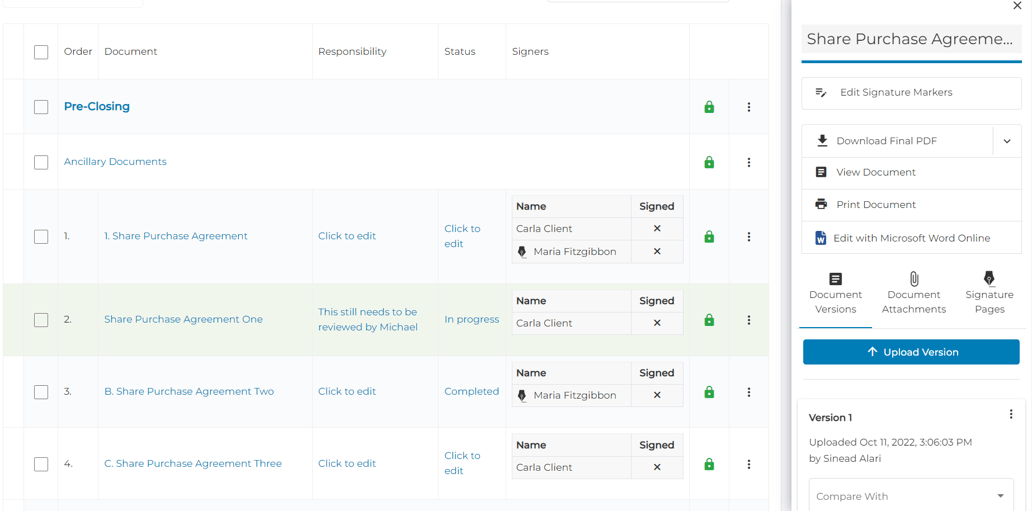Click the green lock icon for Ancillary Documents

pos(709,162)
